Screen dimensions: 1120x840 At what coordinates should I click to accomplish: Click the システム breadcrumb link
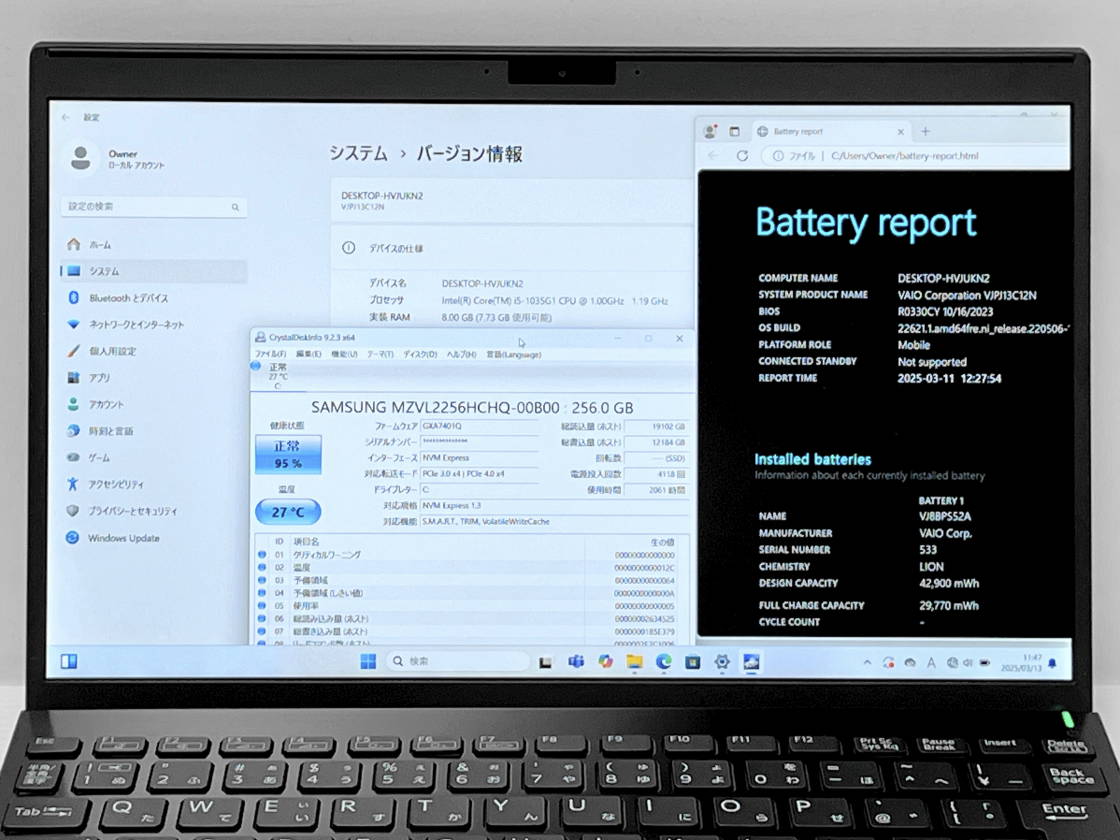pyautogui.click(x=358, y=154)
